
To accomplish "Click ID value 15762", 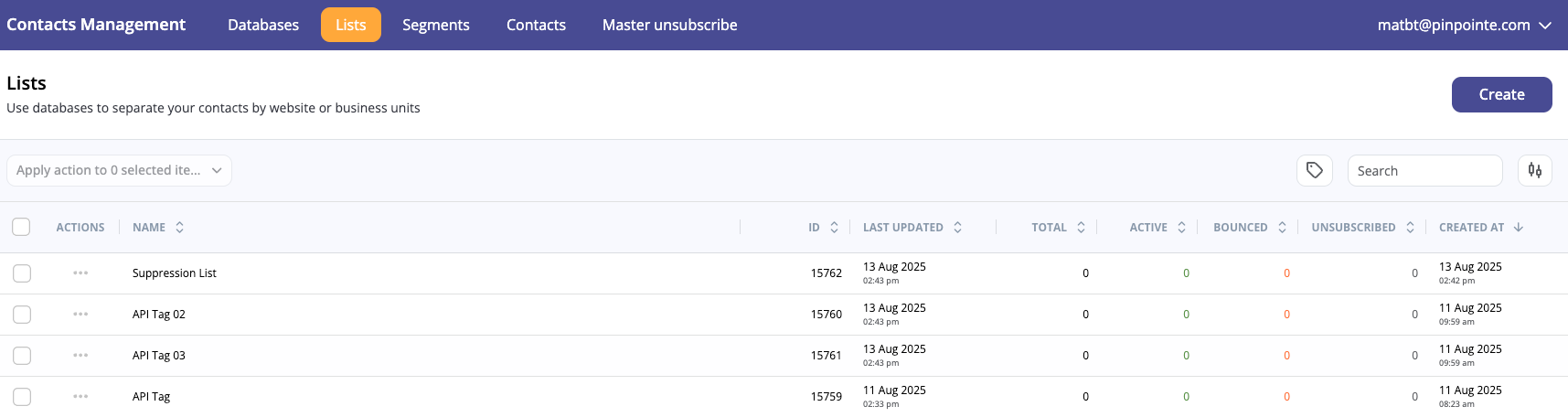I will (827, 273).
